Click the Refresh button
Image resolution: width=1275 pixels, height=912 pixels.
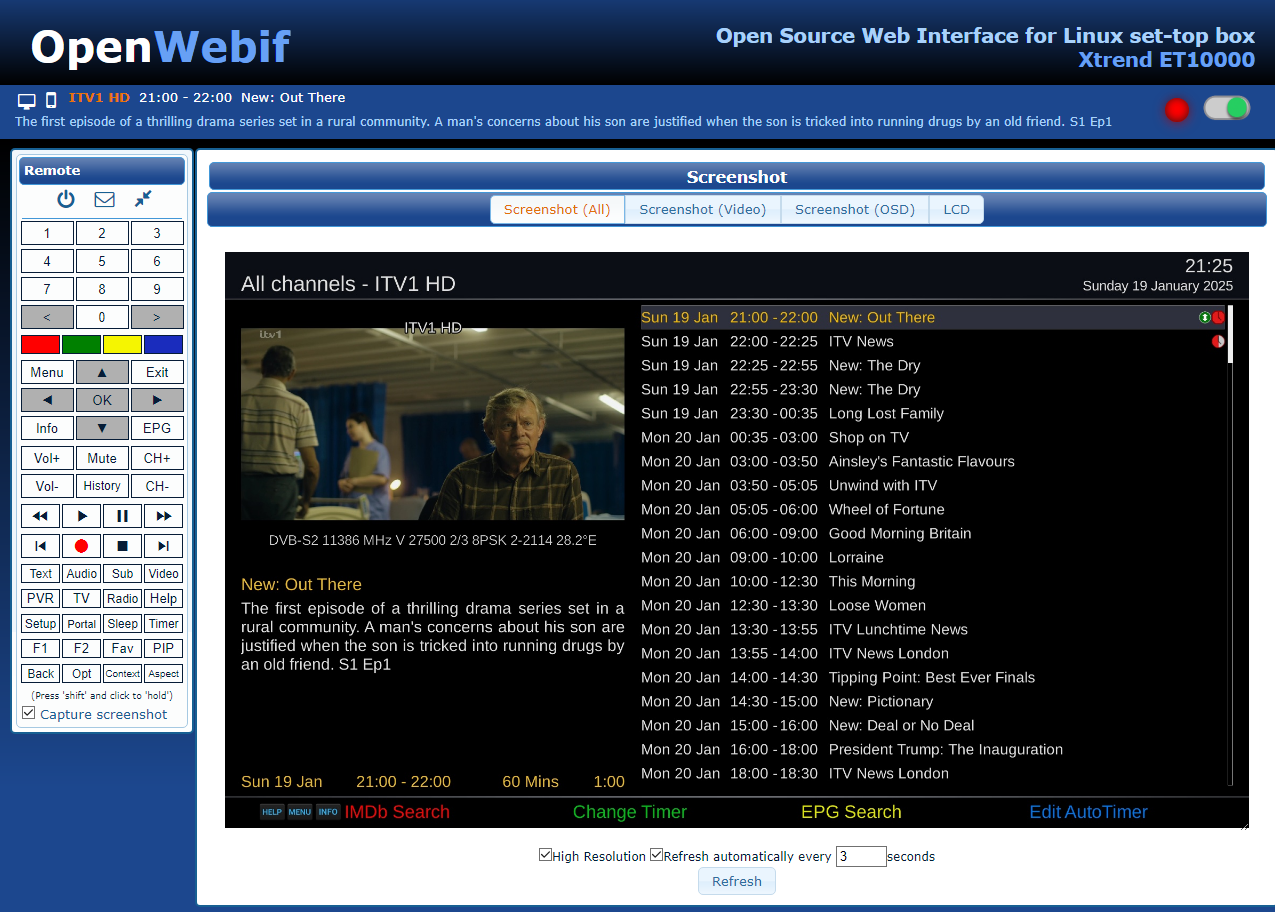737,881
